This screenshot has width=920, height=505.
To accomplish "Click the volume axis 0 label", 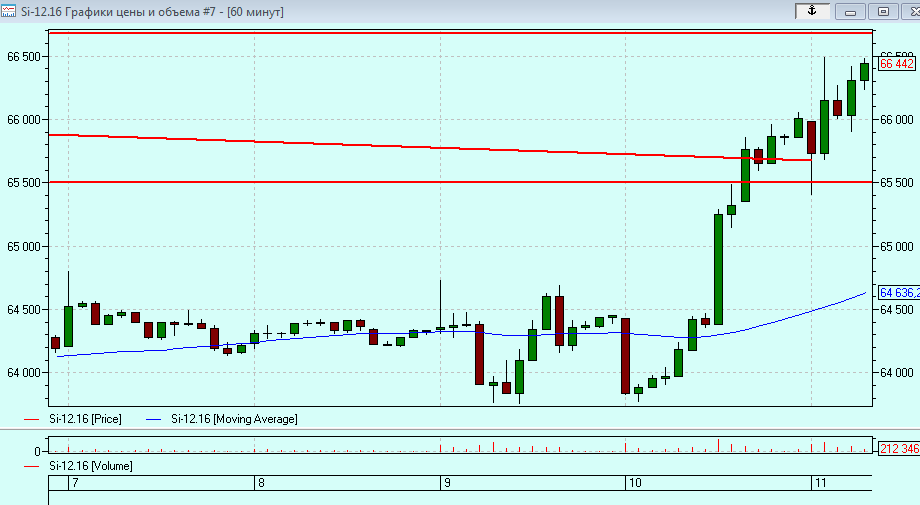I will pyautogui.click(x=38, y=452).
